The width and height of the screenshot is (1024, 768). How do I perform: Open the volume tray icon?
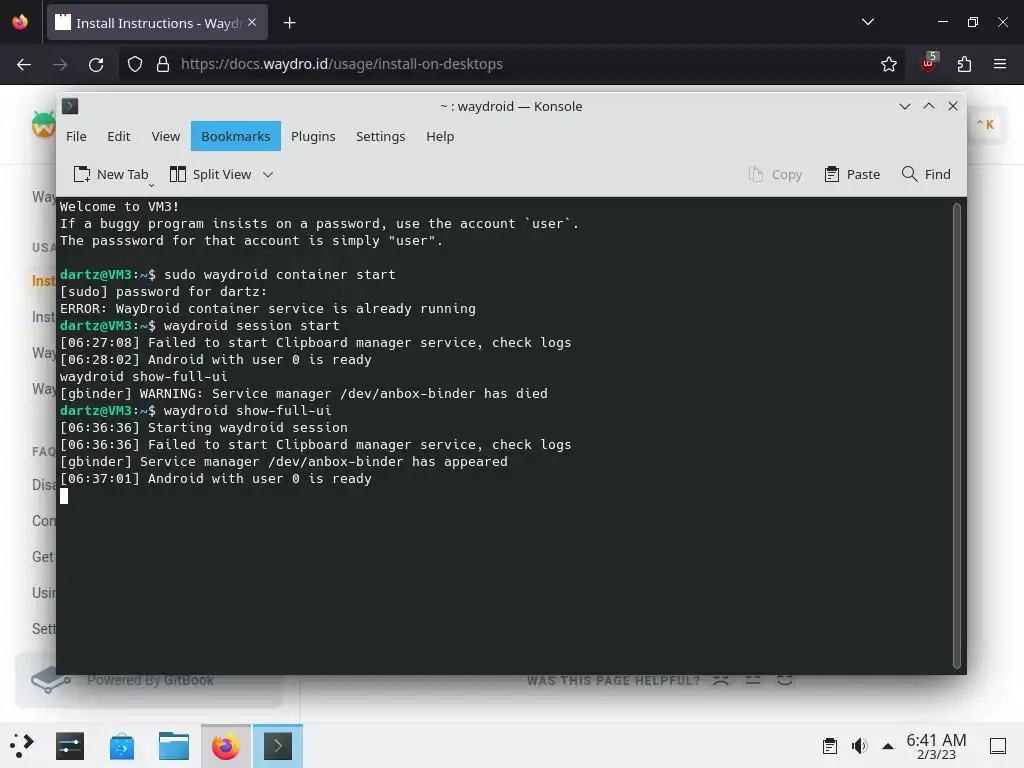(x=859, y=746)
